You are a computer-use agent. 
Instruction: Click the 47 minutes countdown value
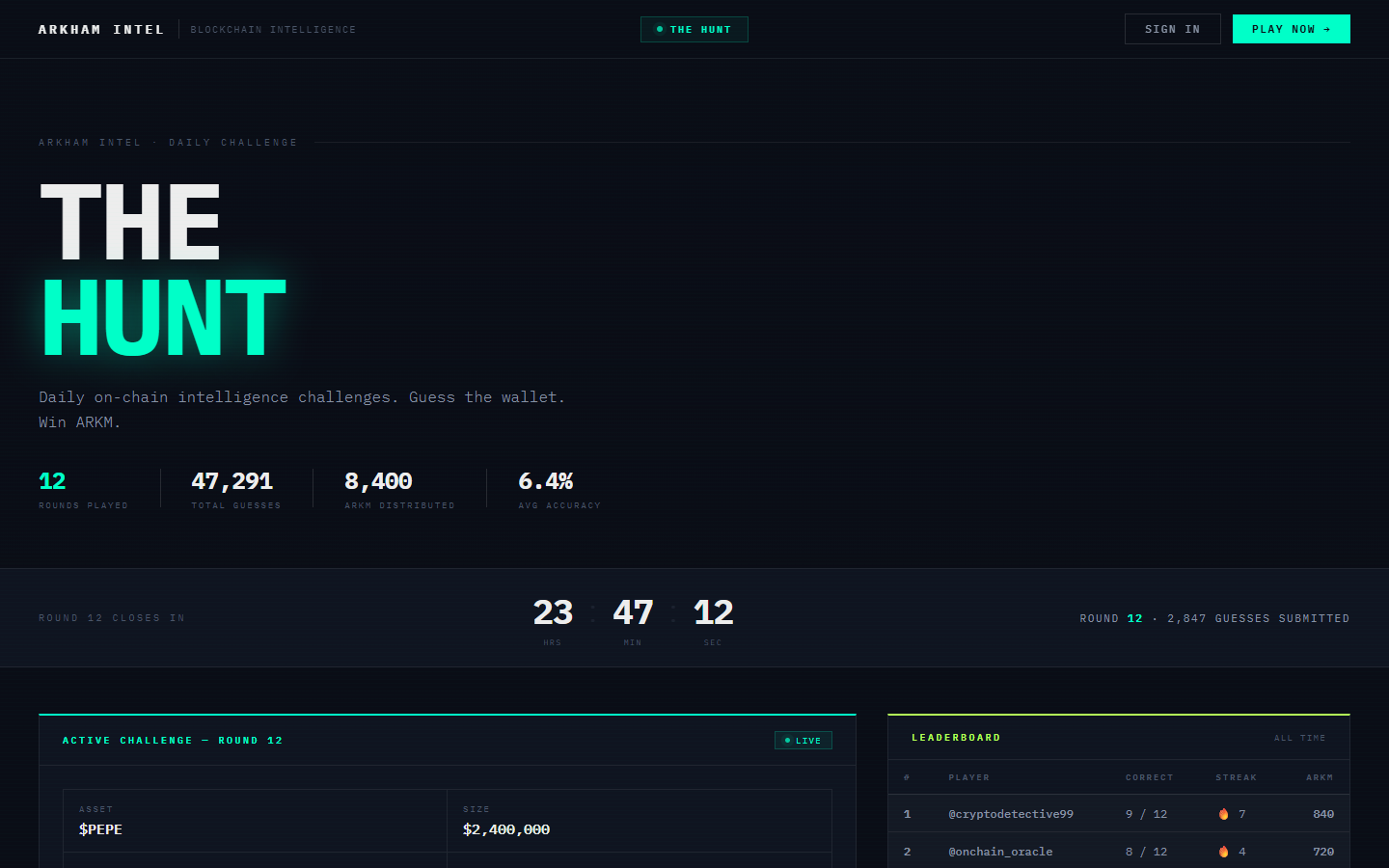click(633, 612)
